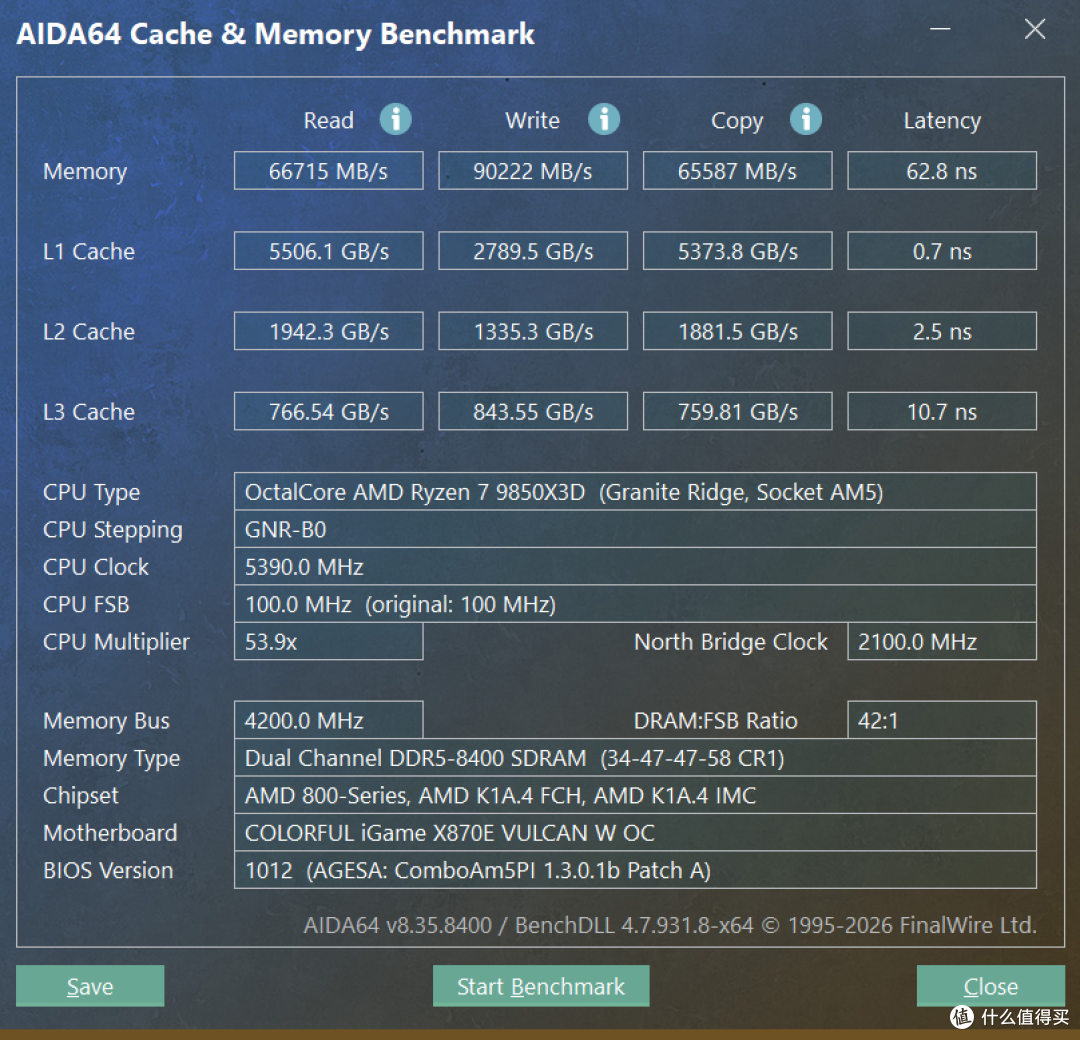Click the CPU Clock field 5390.0 MHz
This screenshot has height=1040, width=1080.
[635, 567]
